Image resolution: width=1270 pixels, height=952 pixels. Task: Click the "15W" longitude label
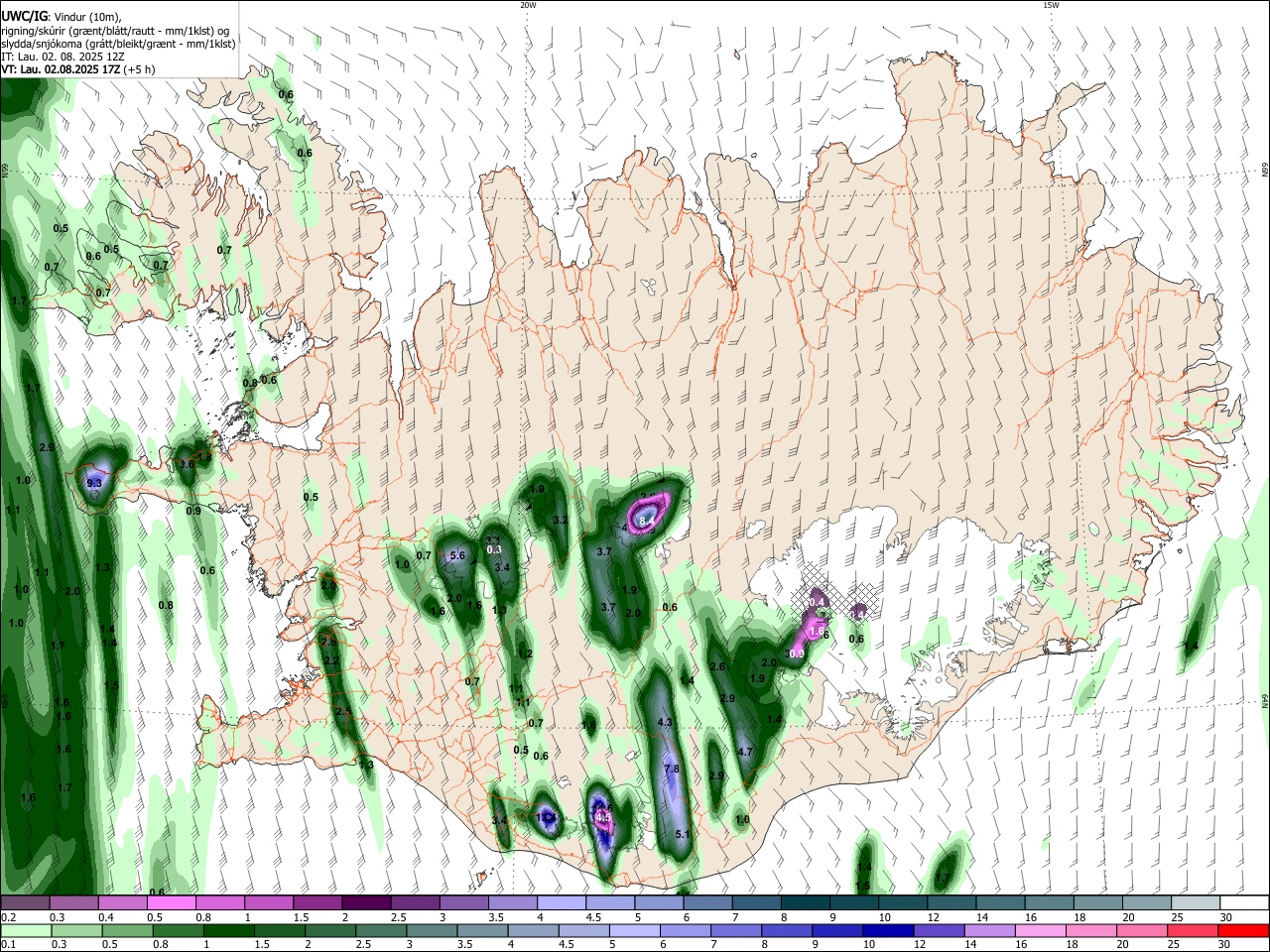(1051, 5)
